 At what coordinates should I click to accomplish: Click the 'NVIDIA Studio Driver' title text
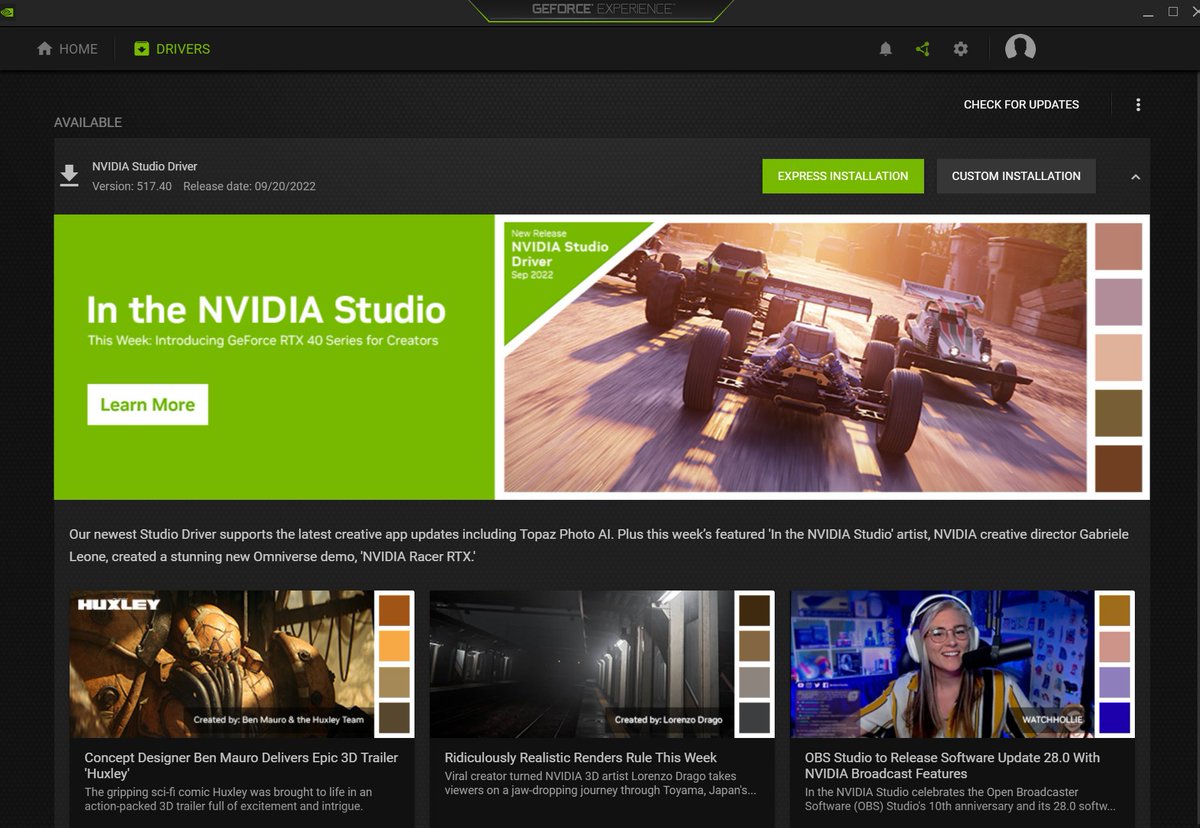(x=145, y=166)
